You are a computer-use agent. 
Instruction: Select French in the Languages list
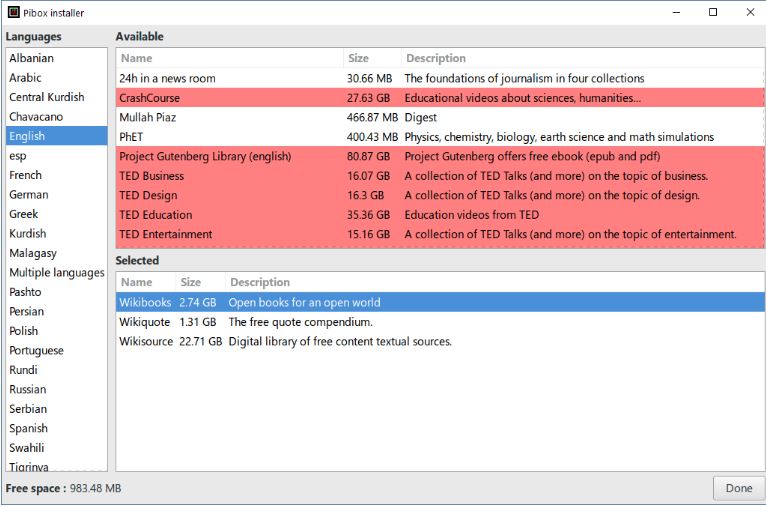[x=57, y=175]
